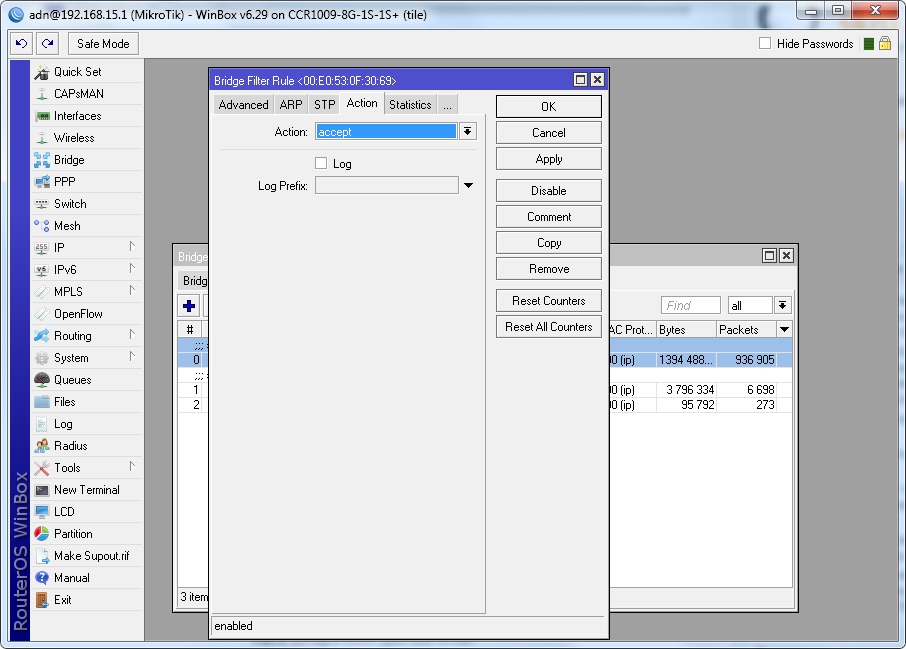Image resolution: width=906 pixels, height=649 pixels.
Task: Enable the Log checkbox
Action: pos(321,163)
